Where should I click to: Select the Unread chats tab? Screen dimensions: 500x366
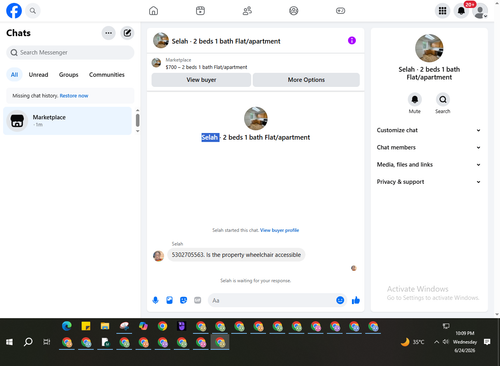coord(38,75)
